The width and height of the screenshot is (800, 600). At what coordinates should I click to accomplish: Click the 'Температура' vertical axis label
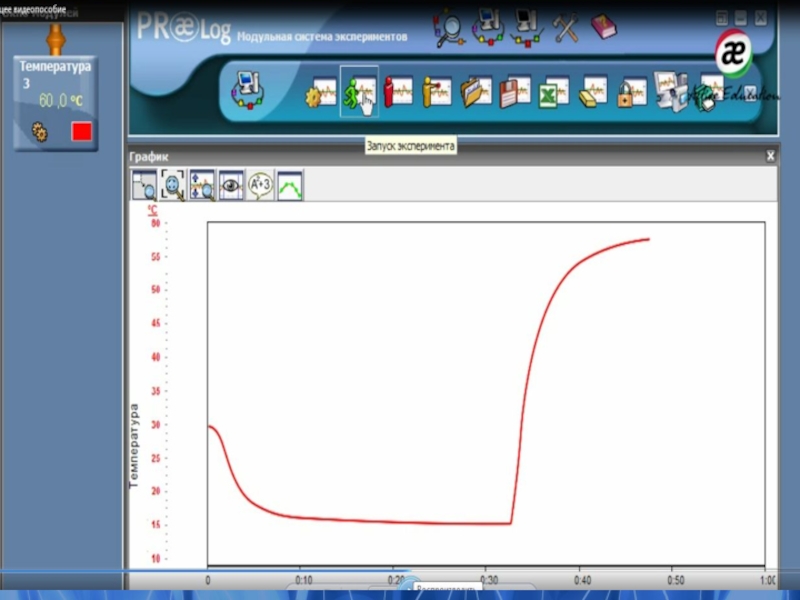point(134,446)
